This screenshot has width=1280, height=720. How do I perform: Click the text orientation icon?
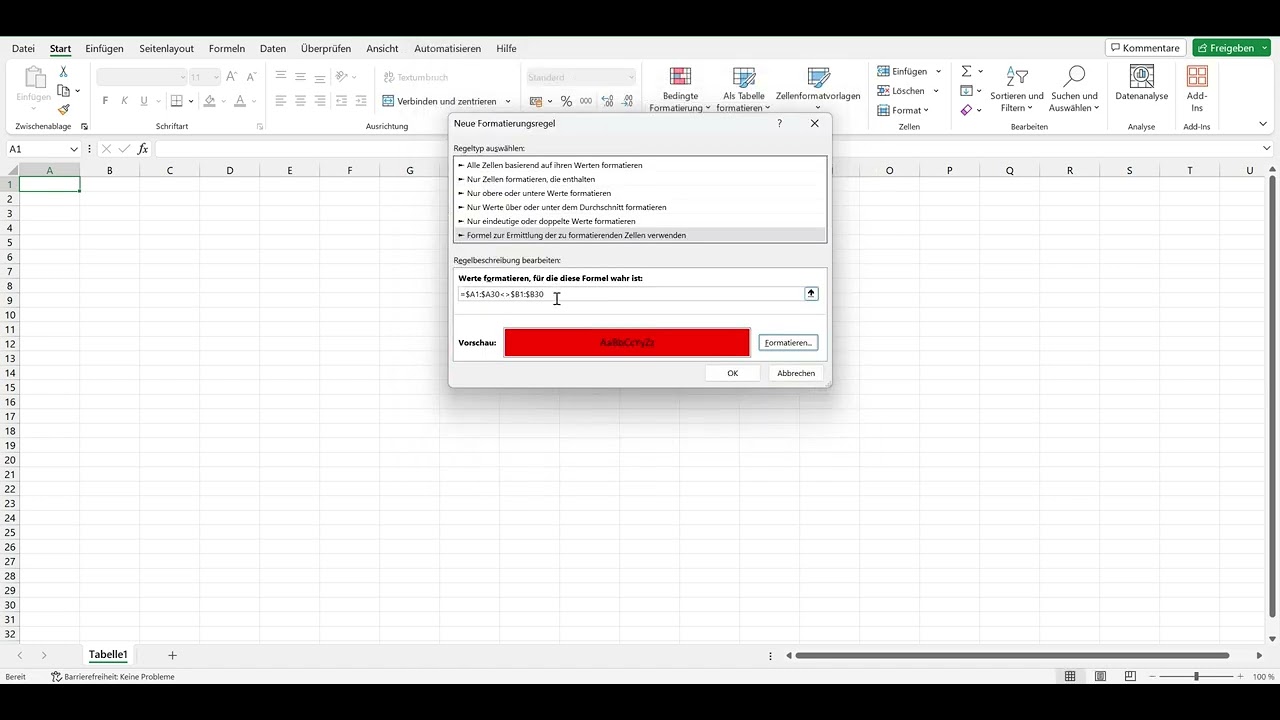(x=342, y=77)
